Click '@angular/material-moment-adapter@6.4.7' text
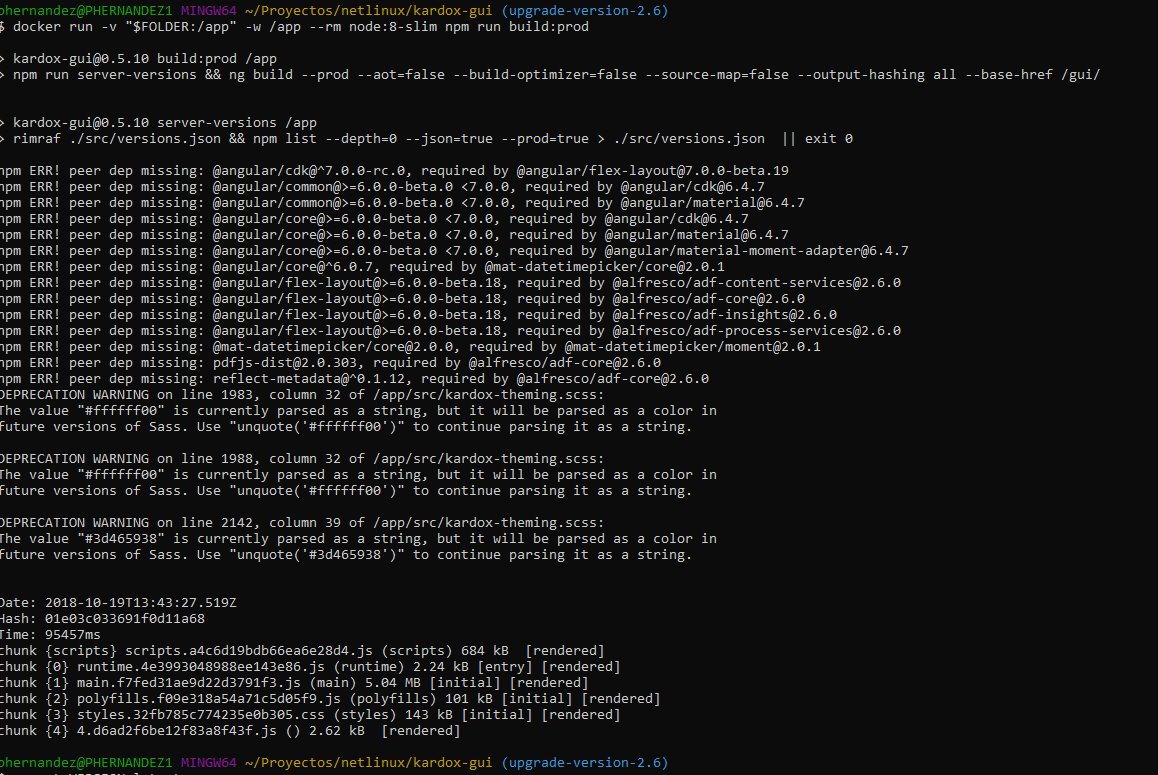1158x775 pixels. coord(756,251)
